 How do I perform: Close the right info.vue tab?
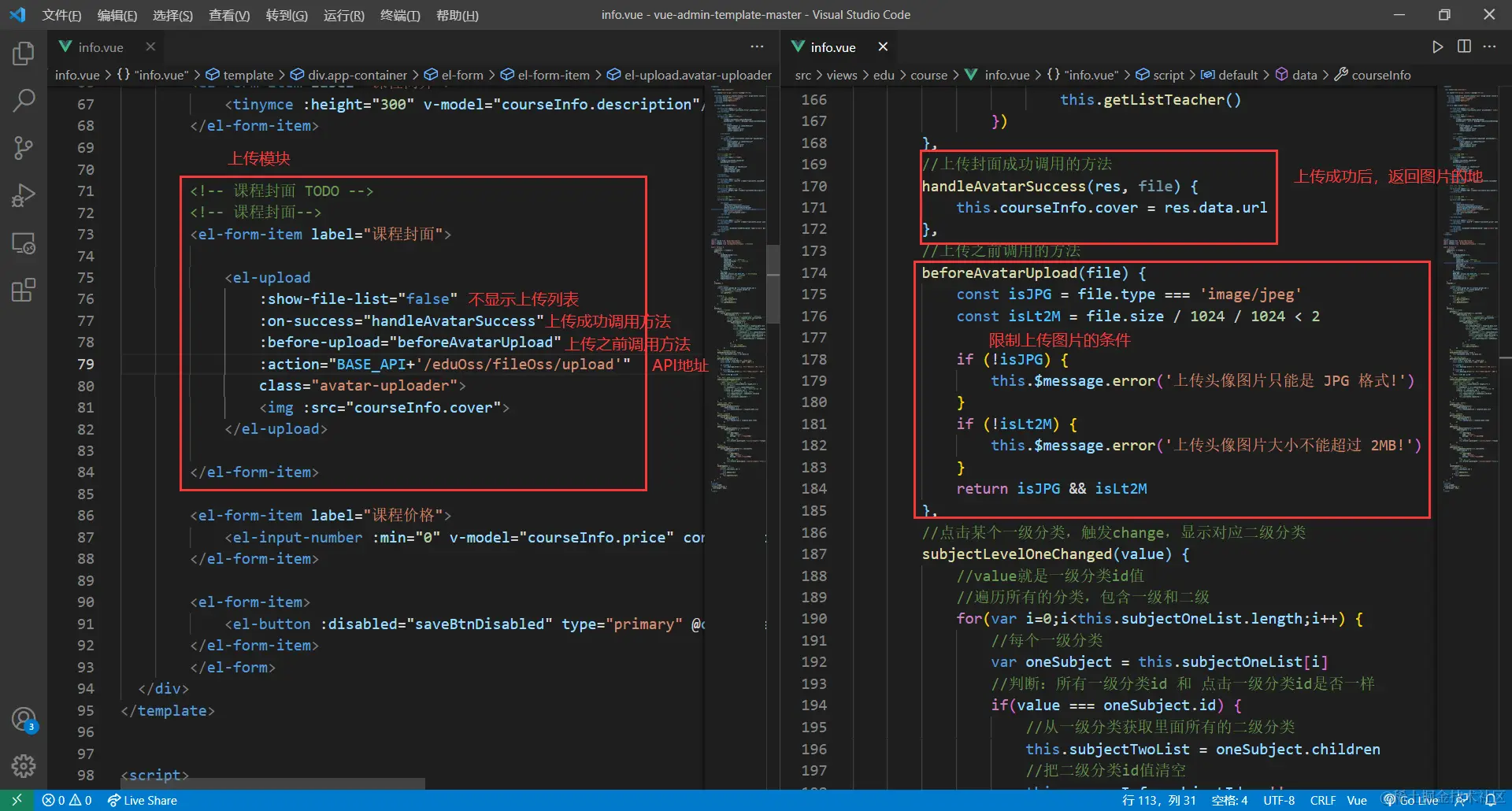pos(883,47)
